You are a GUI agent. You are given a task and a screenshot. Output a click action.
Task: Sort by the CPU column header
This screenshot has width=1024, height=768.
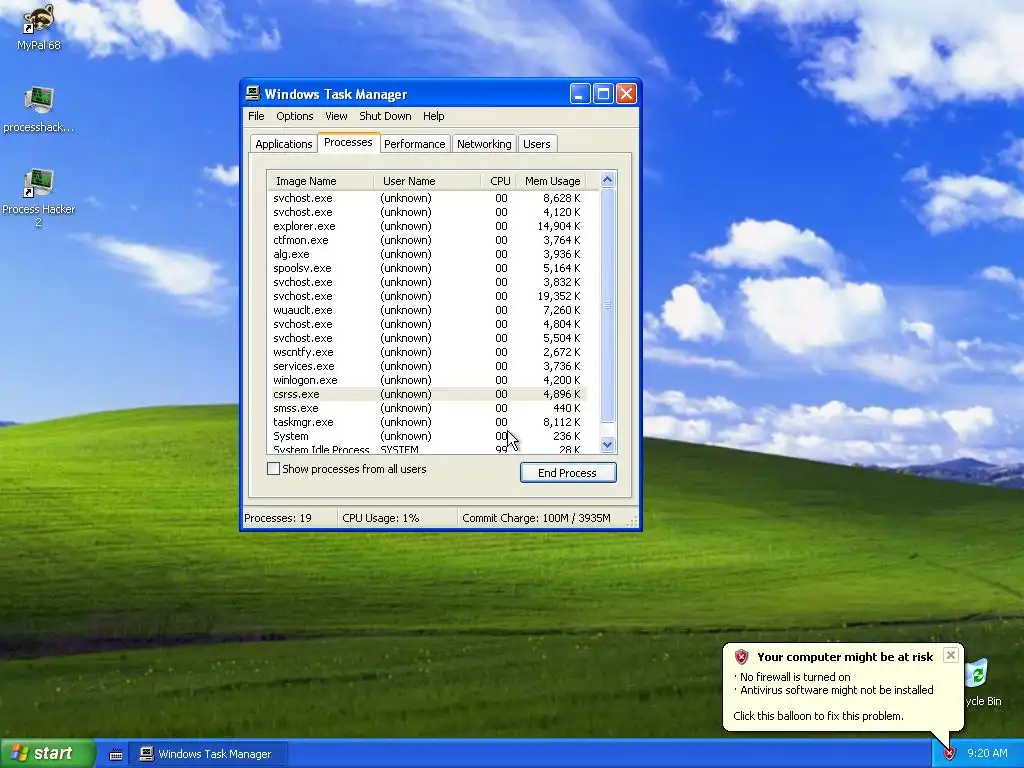499,181
